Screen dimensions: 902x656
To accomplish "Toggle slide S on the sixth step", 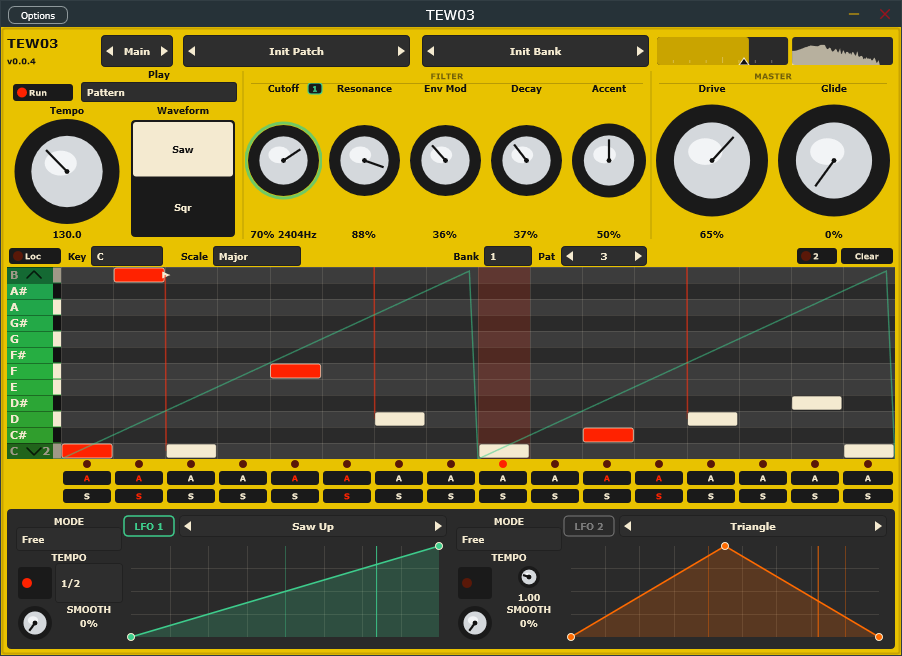I will coord(347,496).
